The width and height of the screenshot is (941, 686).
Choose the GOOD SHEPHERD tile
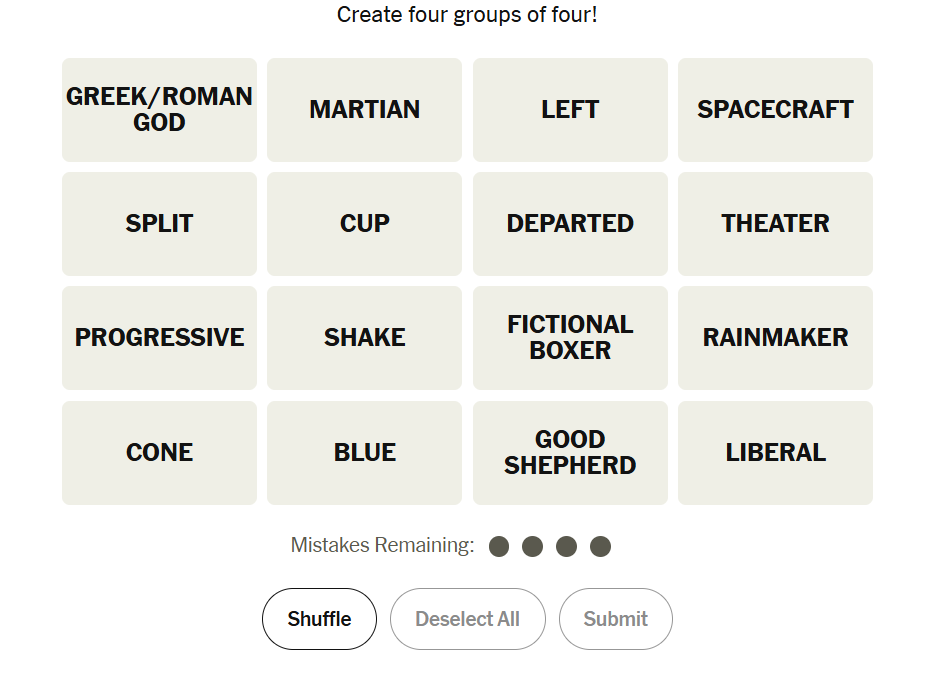coord(570,453)
